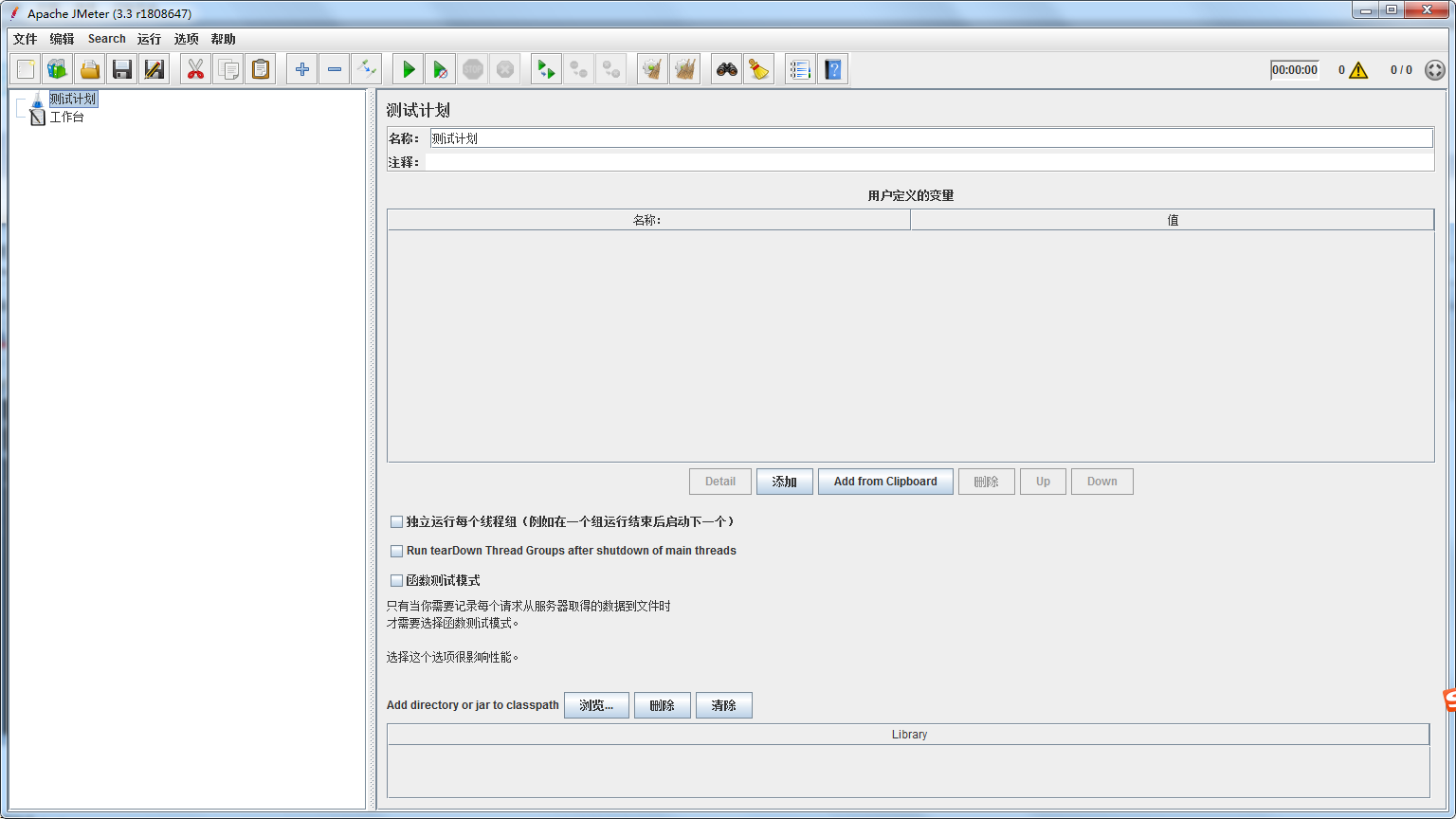Select the 测试计划 node in the tree
The height and width of the screenshot is (819, 1456).
73,99
